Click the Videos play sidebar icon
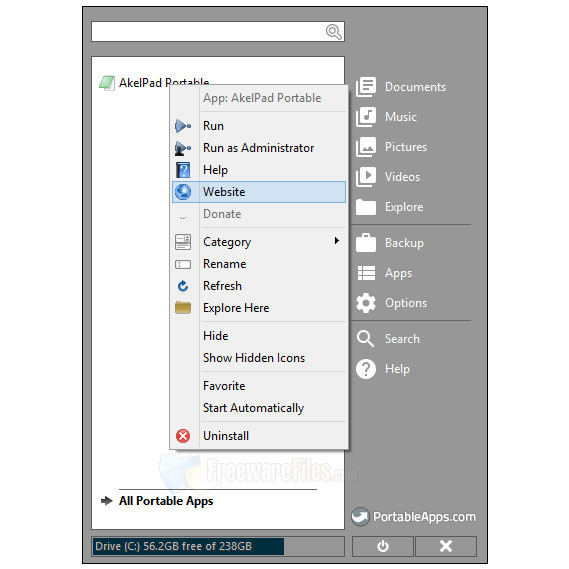This screenshot has height=569, width=569. 366,177
